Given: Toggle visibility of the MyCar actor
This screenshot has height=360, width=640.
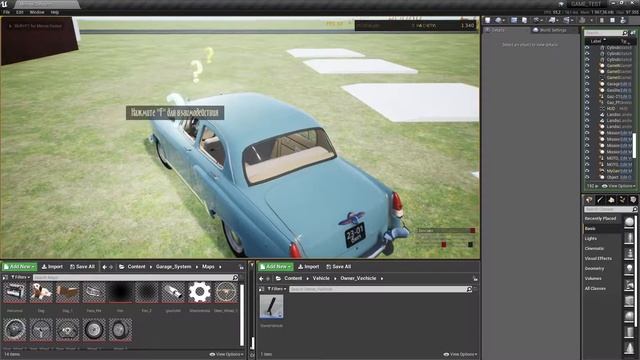Looking at the screenshot, I should pos(587,171).
